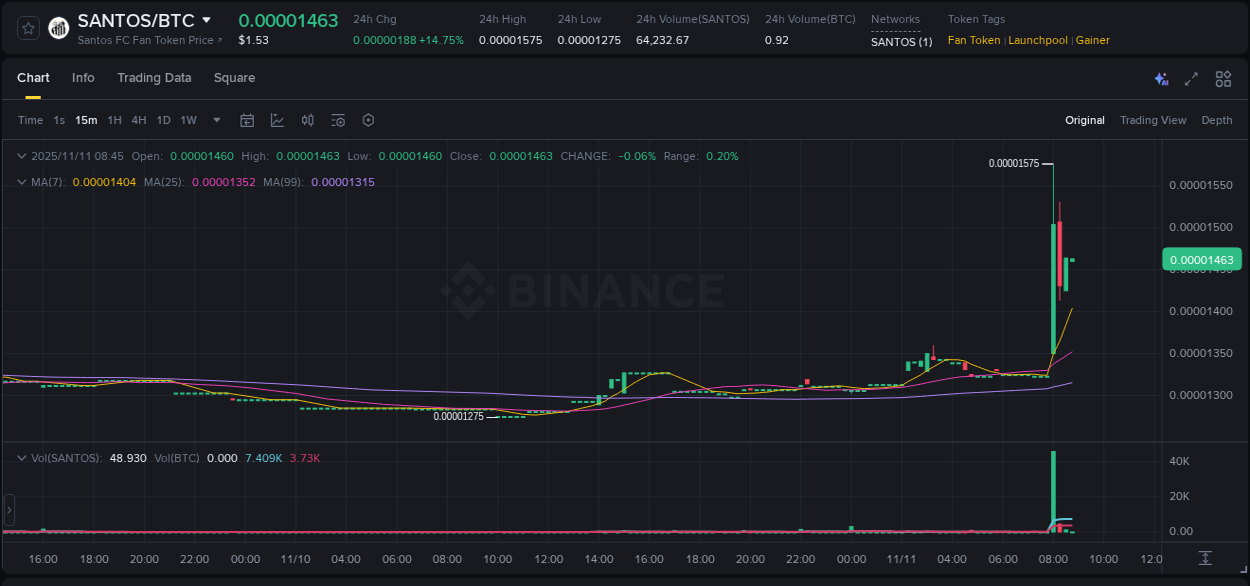Viewport: 1250px width, 586px height.
Task: Open the calendar date selector
Action: point(247,120)
